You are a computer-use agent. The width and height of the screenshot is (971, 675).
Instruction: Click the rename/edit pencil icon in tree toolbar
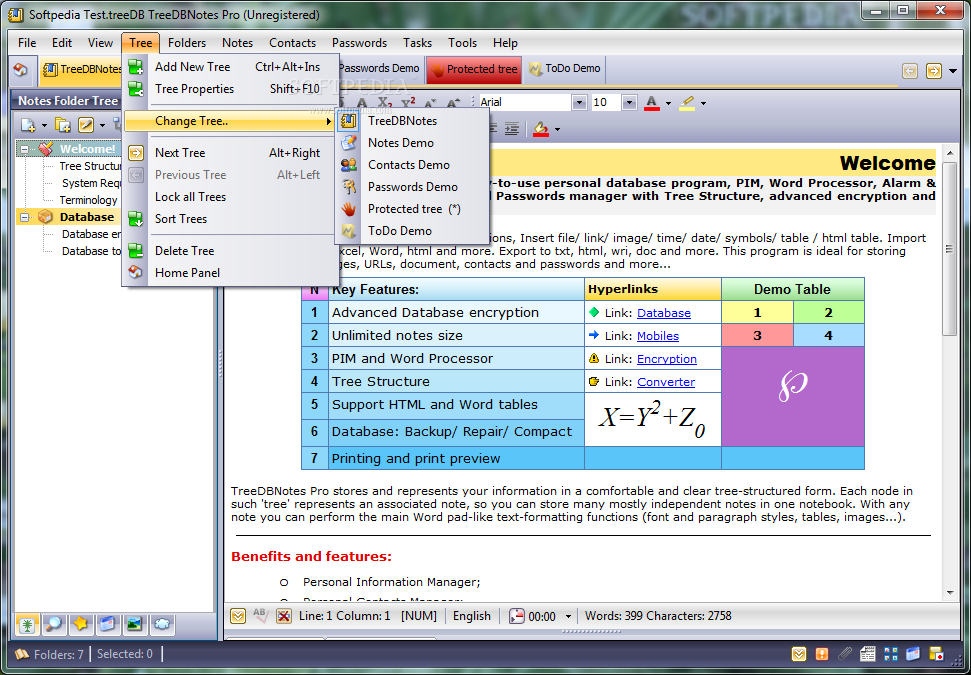point(86,126)
